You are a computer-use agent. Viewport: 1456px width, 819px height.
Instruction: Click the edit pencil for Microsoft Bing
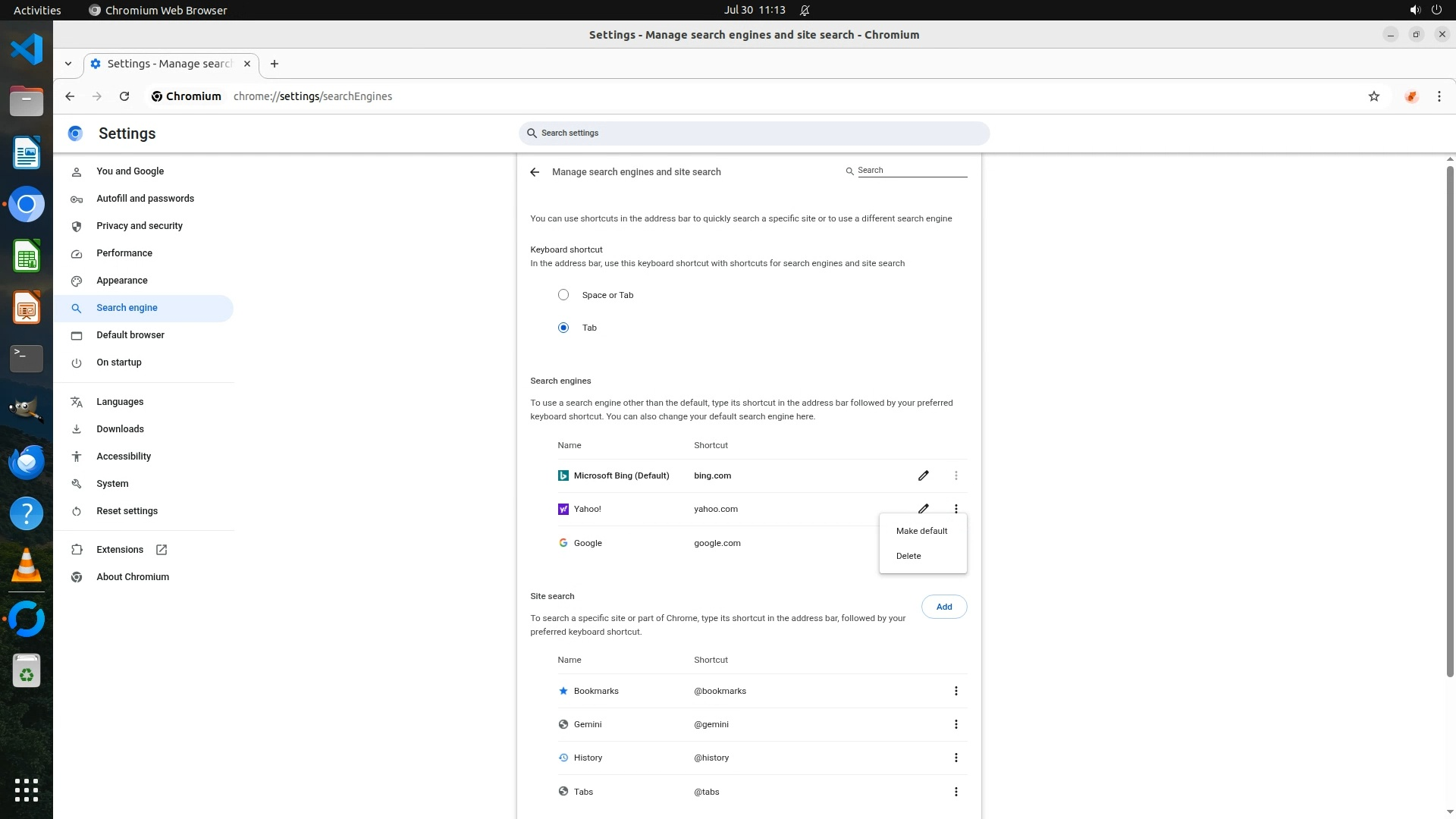(x=923, y=475)
